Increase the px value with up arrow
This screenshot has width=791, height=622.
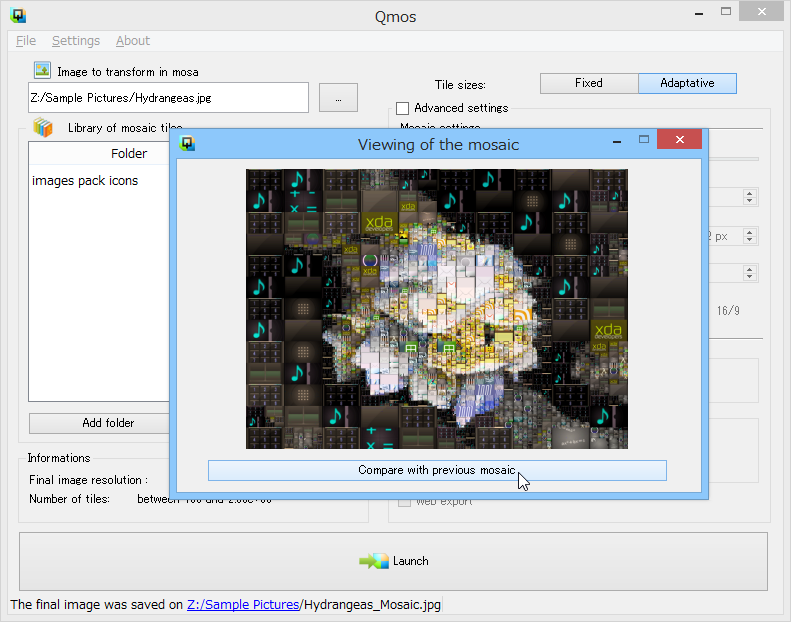(x=750, y=232)
